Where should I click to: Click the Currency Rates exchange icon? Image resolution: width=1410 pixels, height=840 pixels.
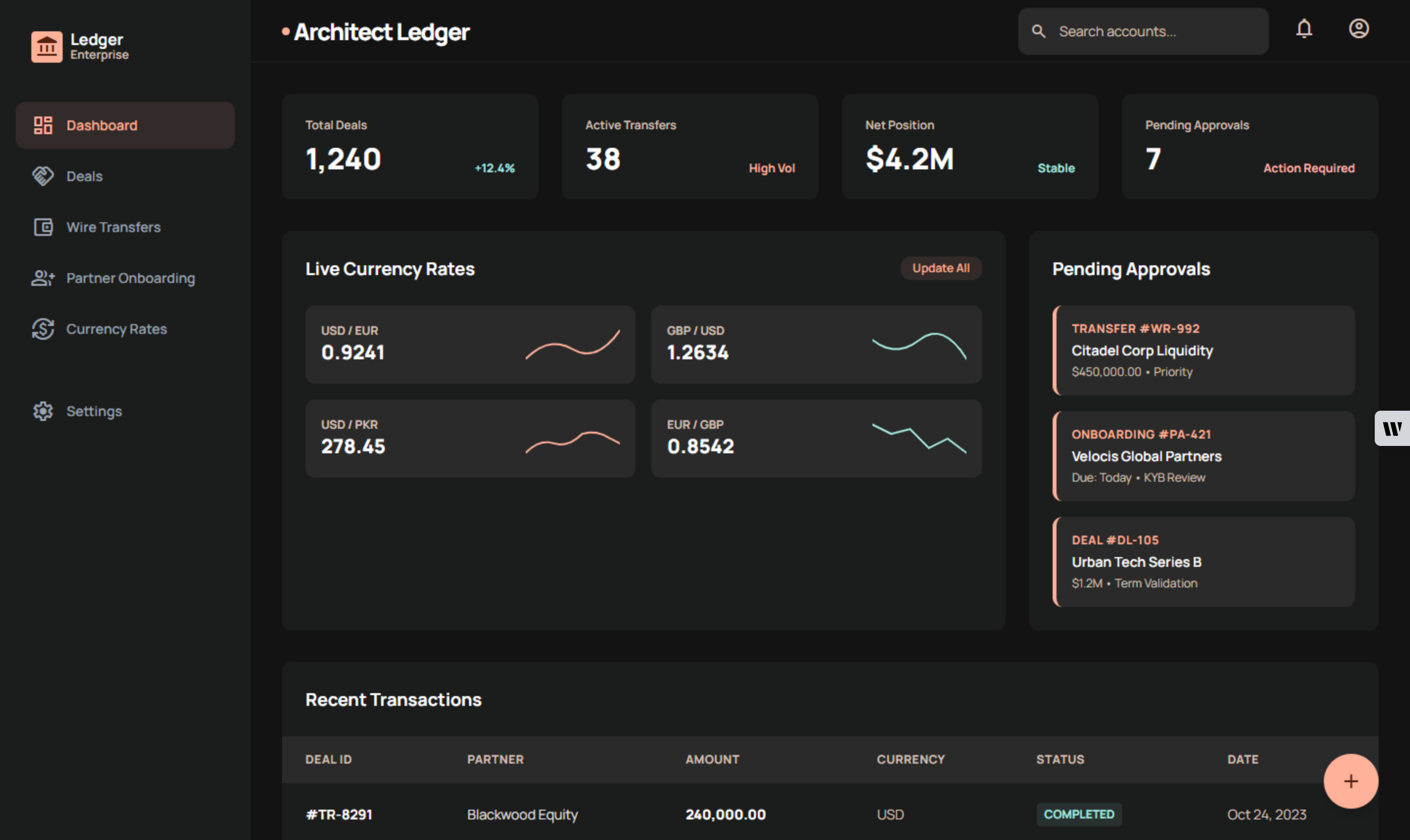tap(43, 329)
